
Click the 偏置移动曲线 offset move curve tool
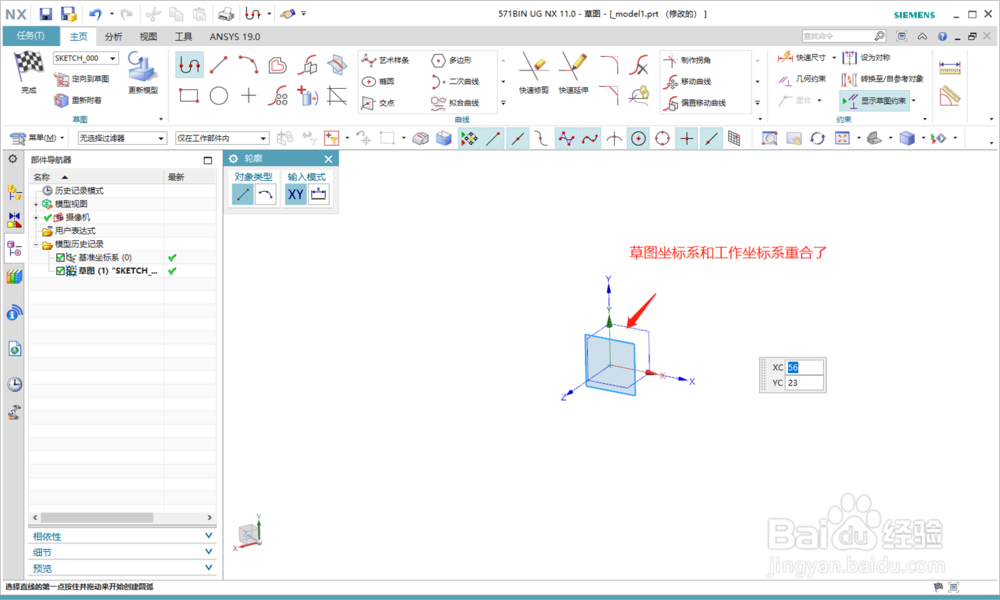[x=695, y=102]
